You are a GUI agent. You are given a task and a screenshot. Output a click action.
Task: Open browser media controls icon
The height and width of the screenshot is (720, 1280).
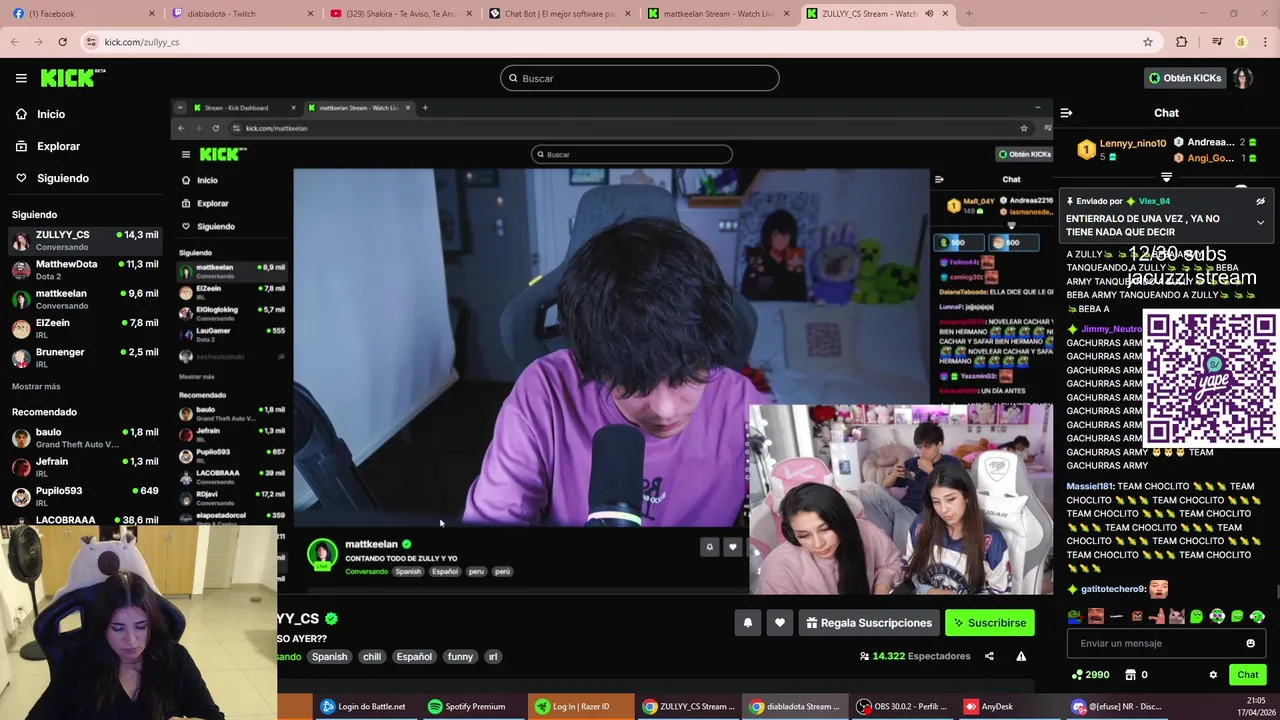(1217, 42)
